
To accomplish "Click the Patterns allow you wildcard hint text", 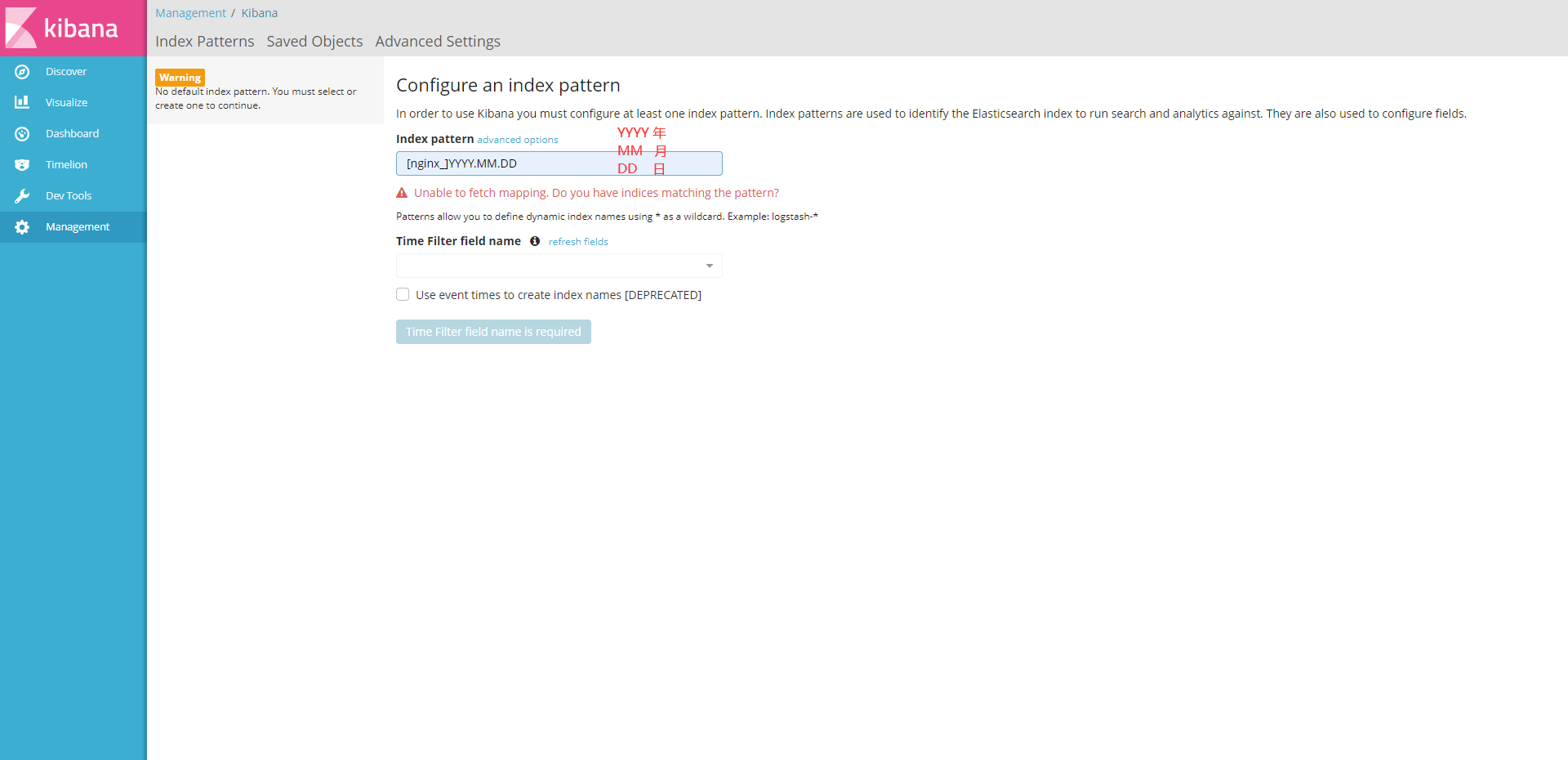I will (x=607, y=217).
